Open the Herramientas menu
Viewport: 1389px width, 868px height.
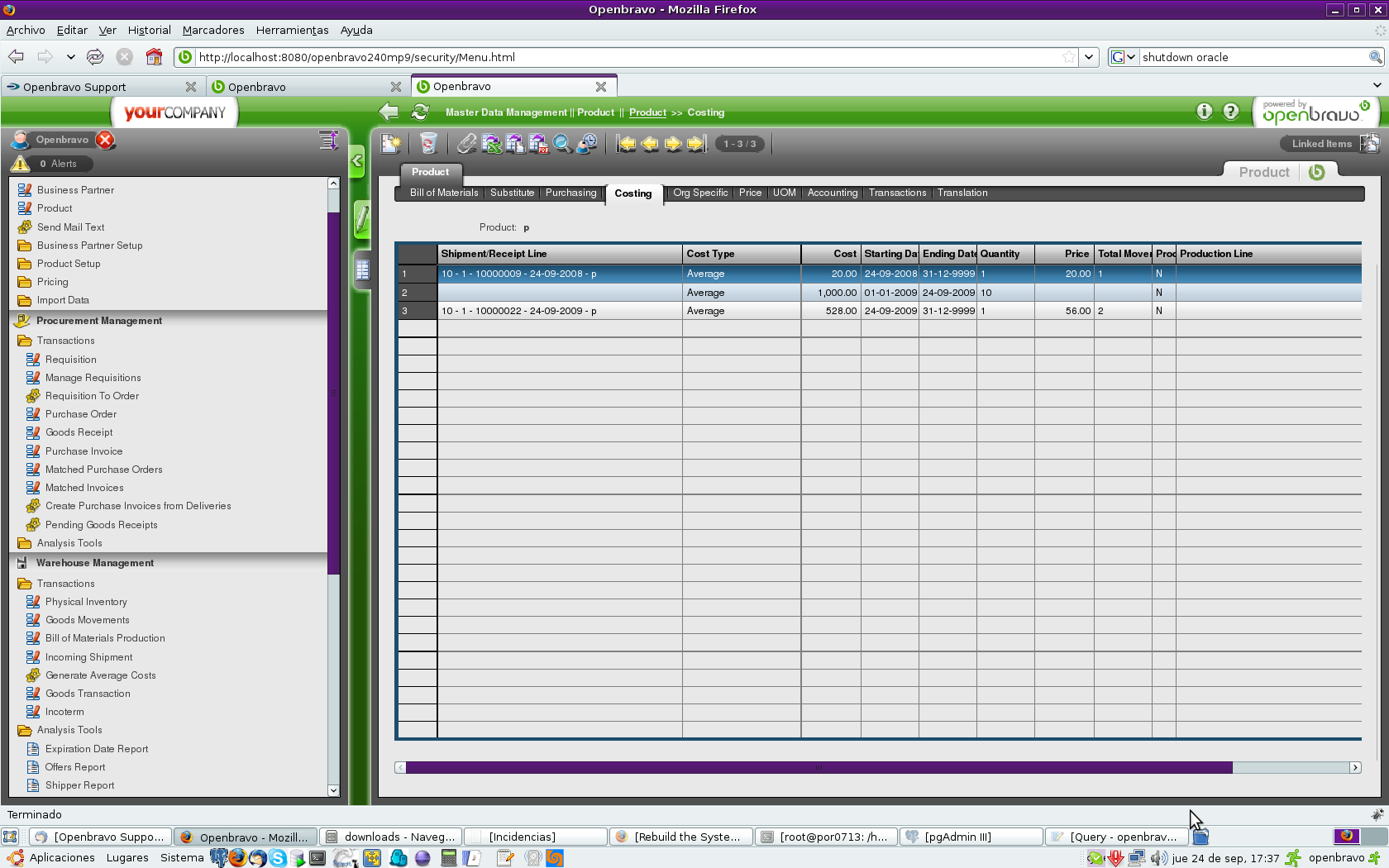tap(292, 30)
